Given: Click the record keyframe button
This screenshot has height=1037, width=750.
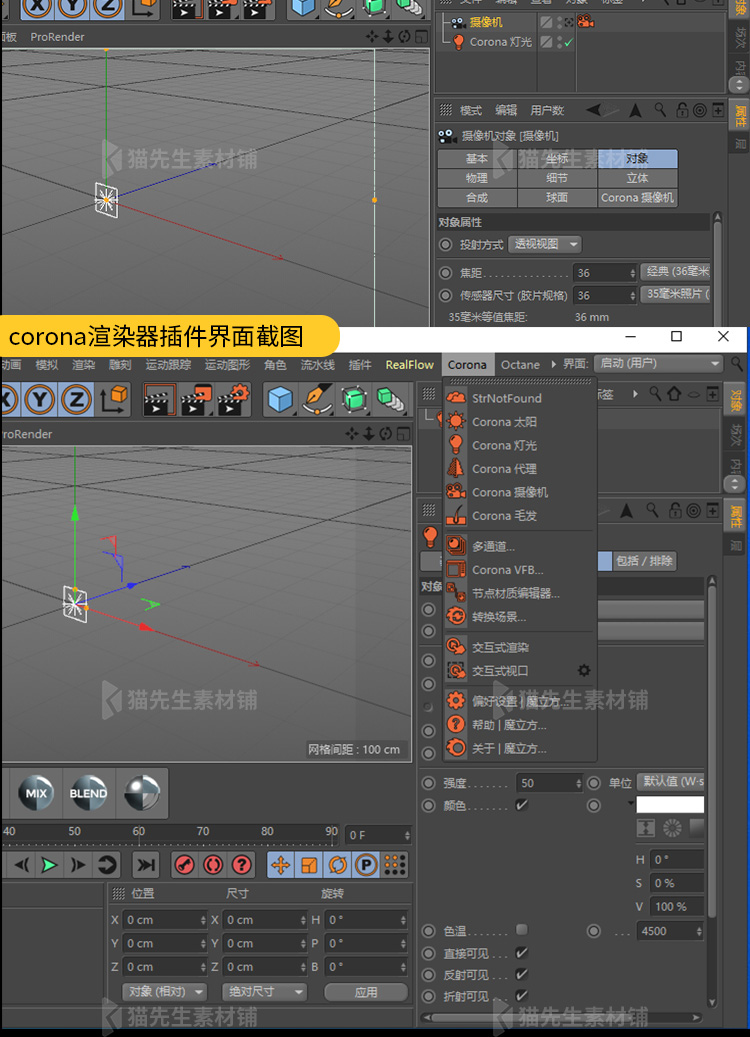Looking at the screenshot, I should (185, 864).
